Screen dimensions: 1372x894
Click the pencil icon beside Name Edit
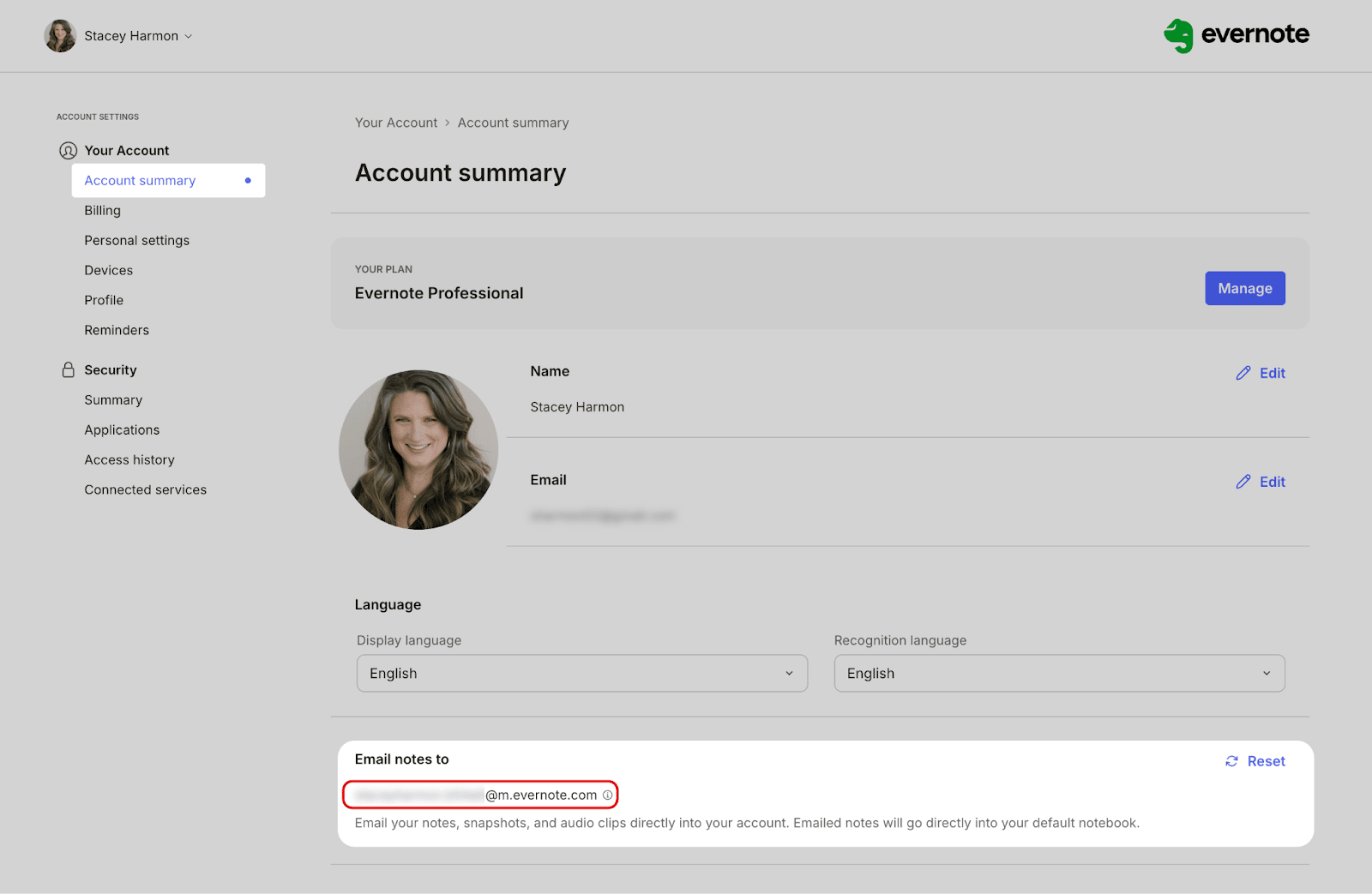pos(1243,373)
